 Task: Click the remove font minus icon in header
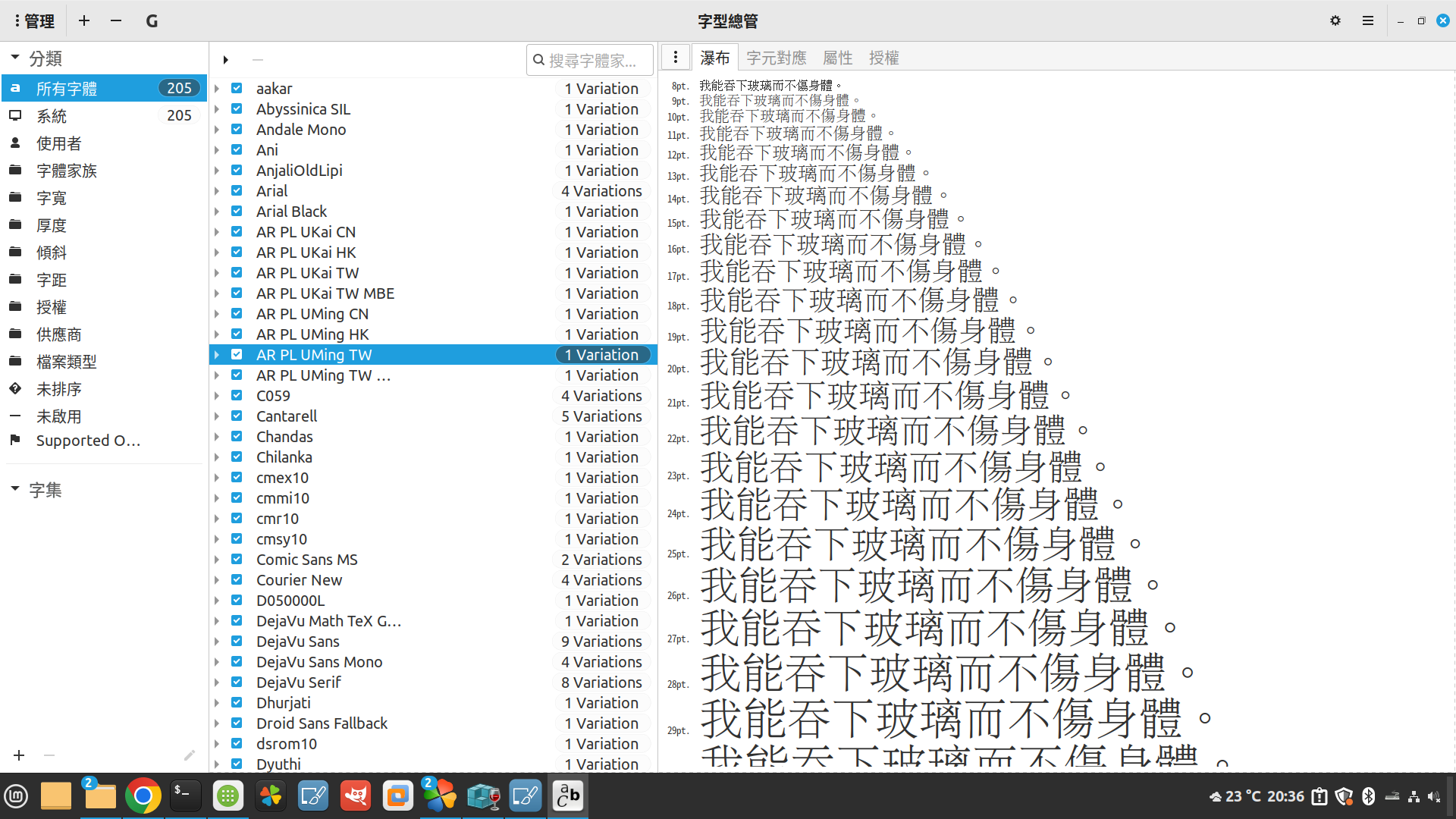[x=116, y=21]
